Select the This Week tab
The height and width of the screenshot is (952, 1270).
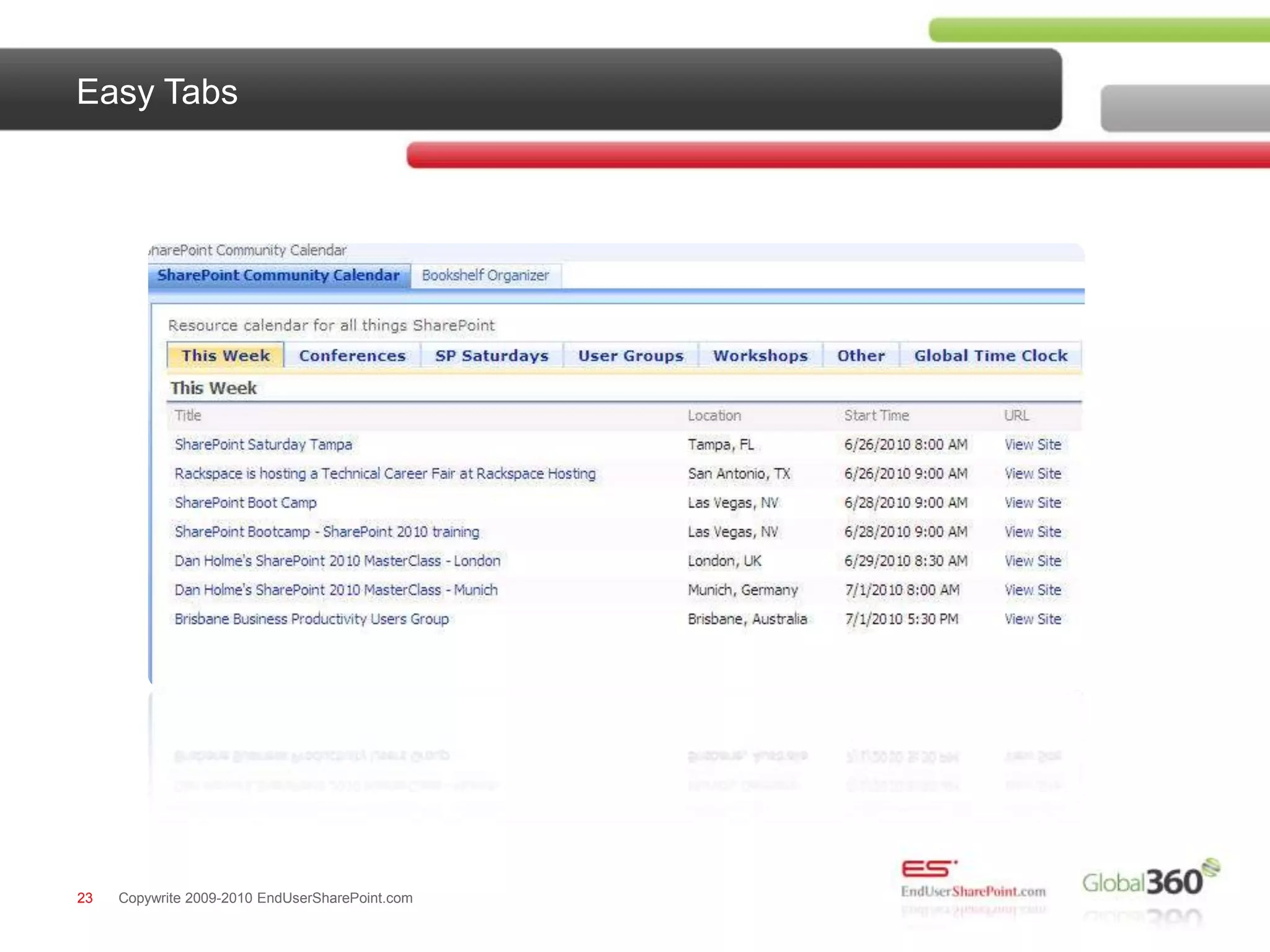click(226, 355)
